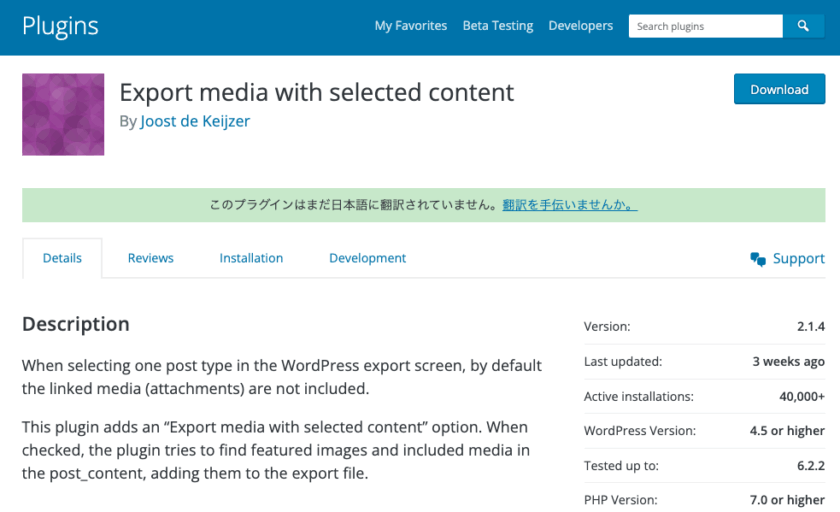Click the '3 weeks ago' value
The image size is (840, 512).
pyautogui.click(x=788, y=362)
